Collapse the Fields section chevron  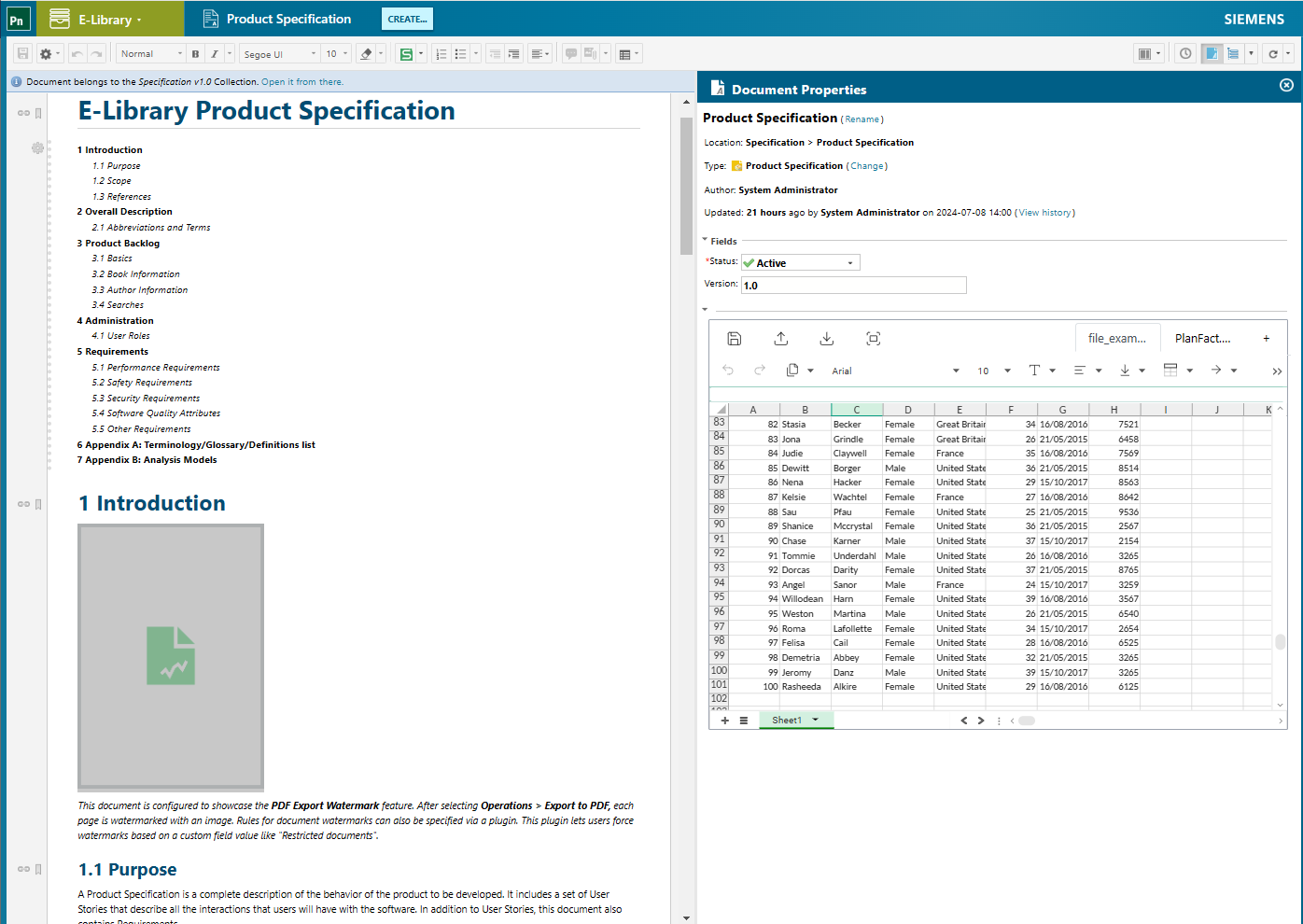[705, 241]
